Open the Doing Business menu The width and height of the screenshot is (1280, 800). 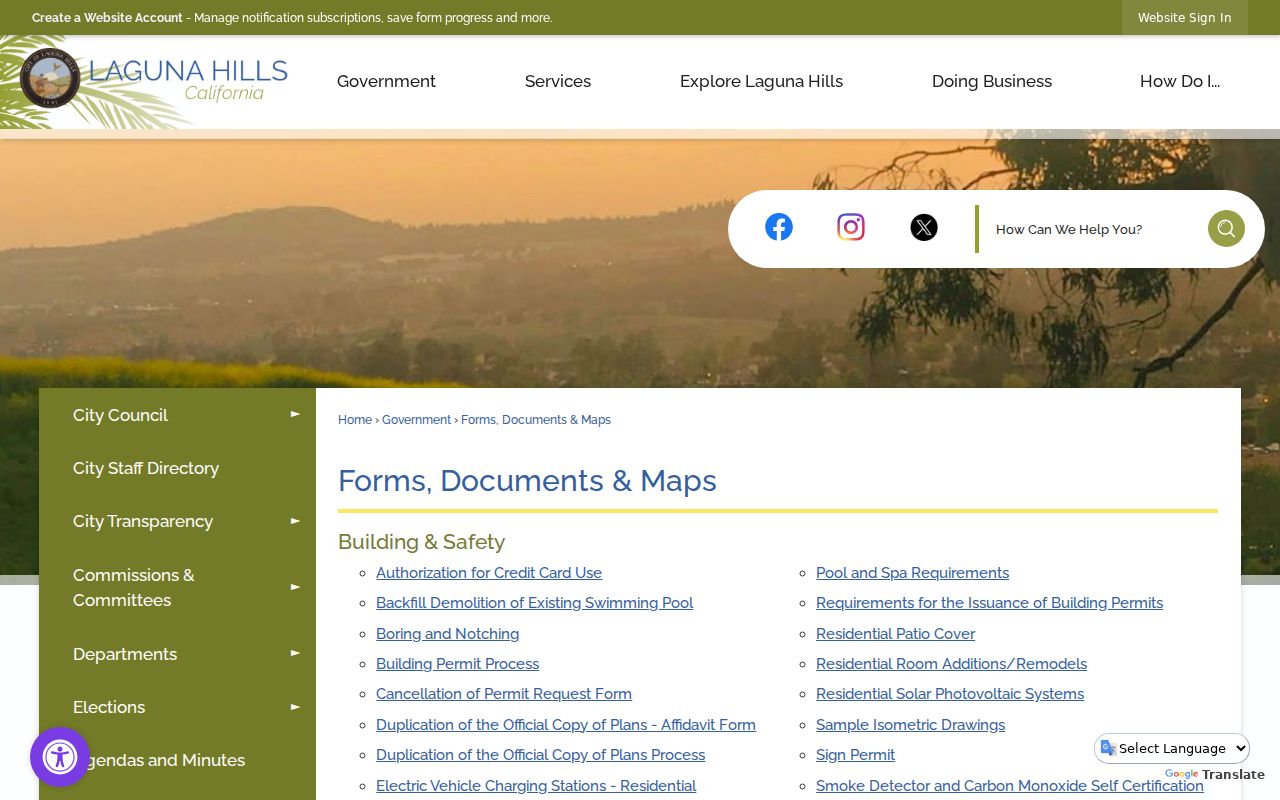click(x=992, y=81)
